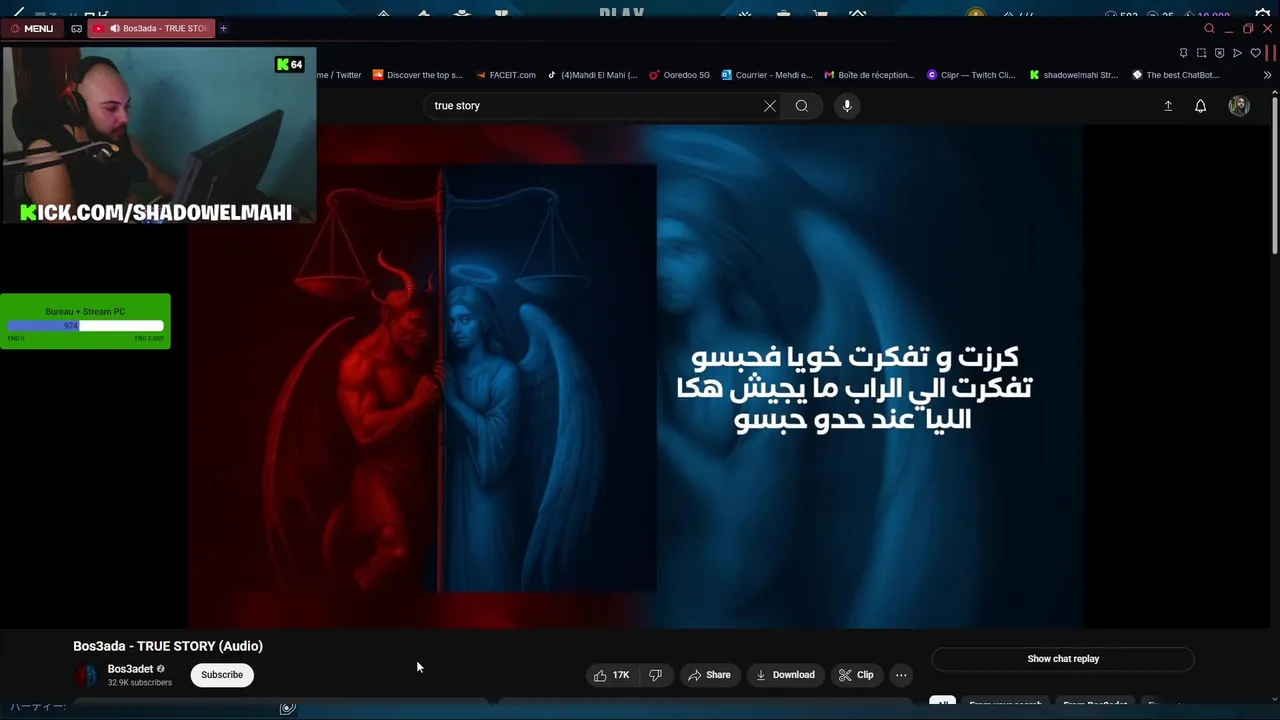
Task: Open the YouTube account avatar menu
Action: point(1239,106)
